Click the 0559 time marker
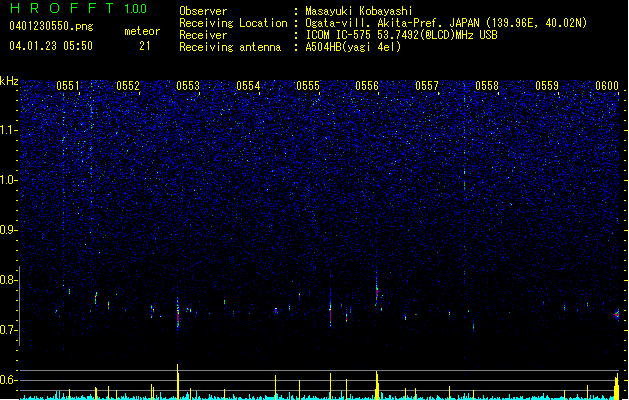This screenshot has height=400, width=629. (547, 86)
